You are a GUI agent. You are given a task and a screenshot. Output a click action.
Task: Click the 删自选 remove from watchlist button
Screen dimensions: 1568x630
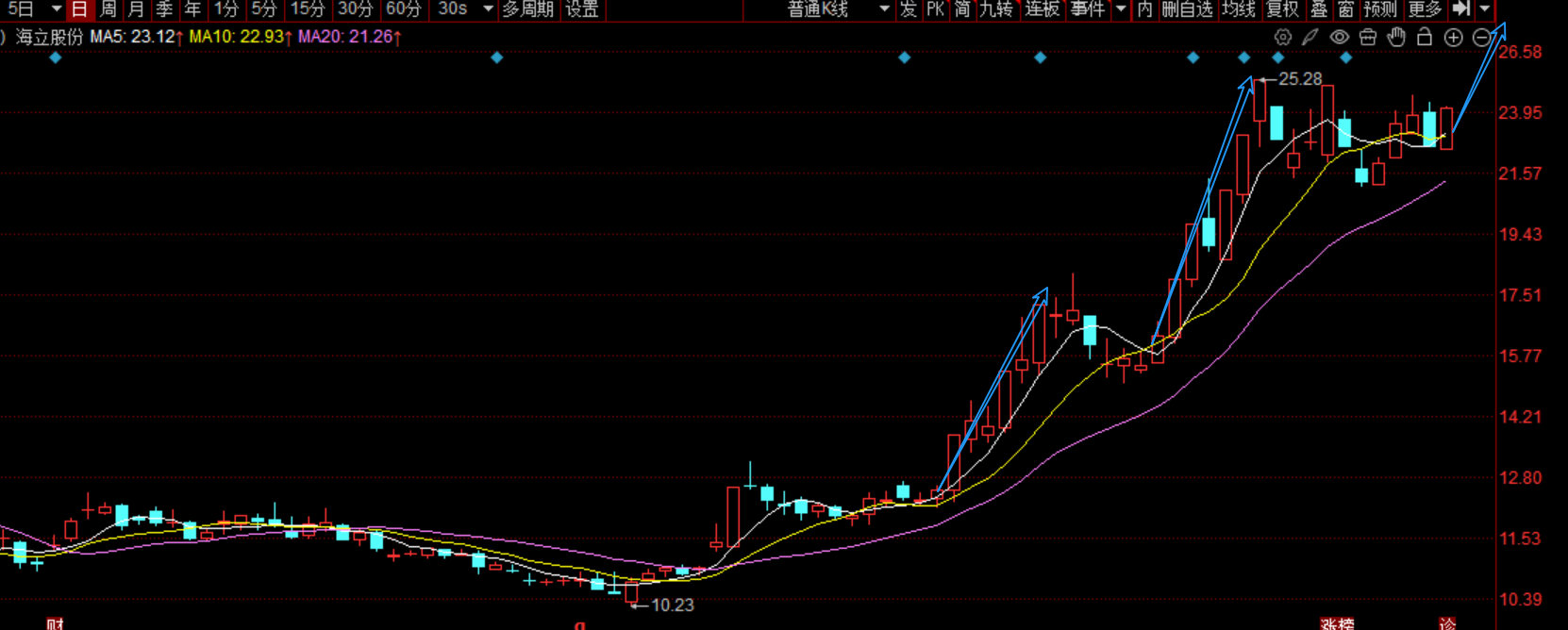[1187, 8]
